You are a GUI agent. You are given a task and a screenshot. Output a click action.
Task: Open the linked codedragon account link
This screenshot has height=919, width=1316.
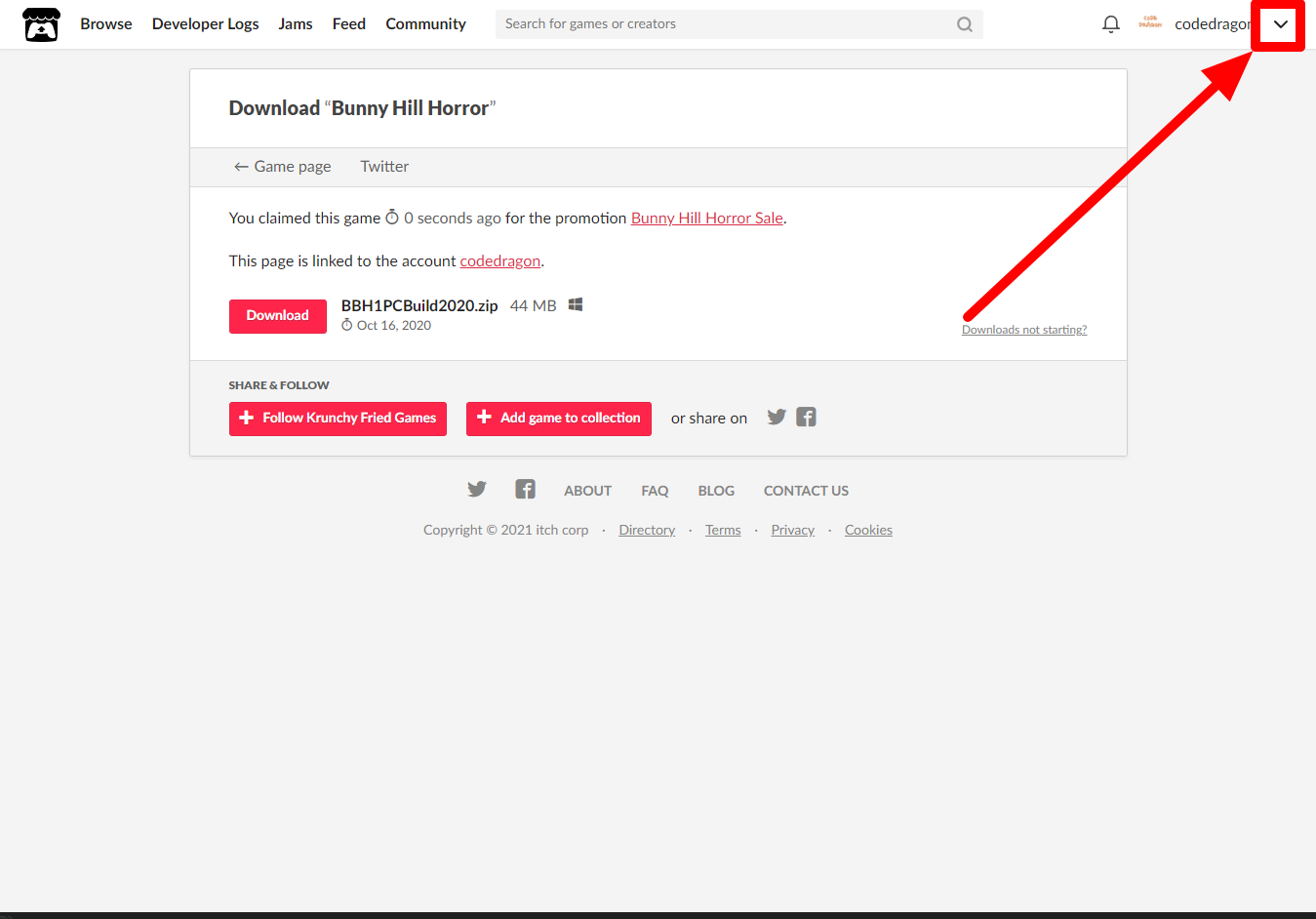[x=500, y=261]
